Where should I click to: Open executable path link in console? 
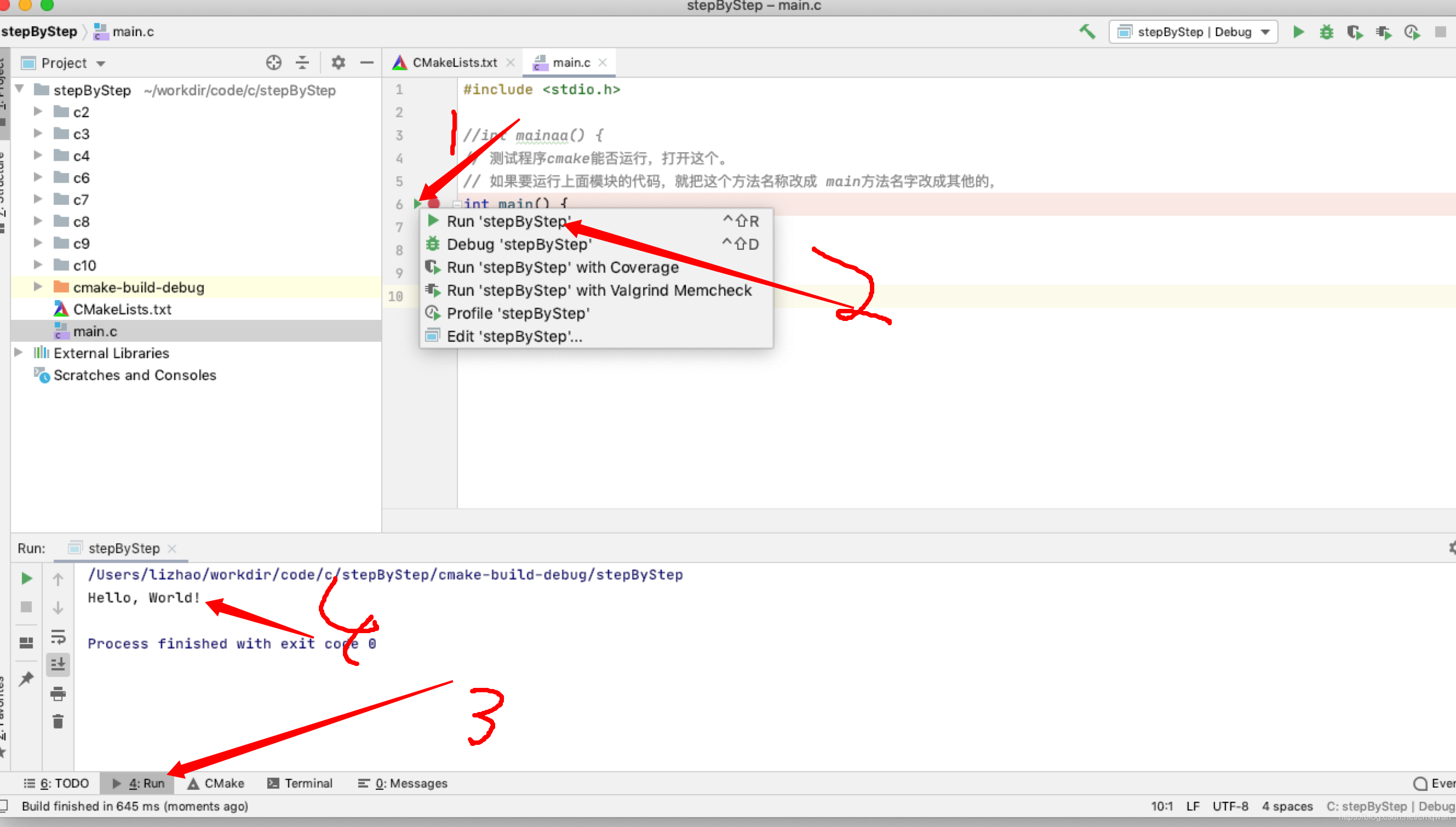pyautogui.click(x=385, y=575)
